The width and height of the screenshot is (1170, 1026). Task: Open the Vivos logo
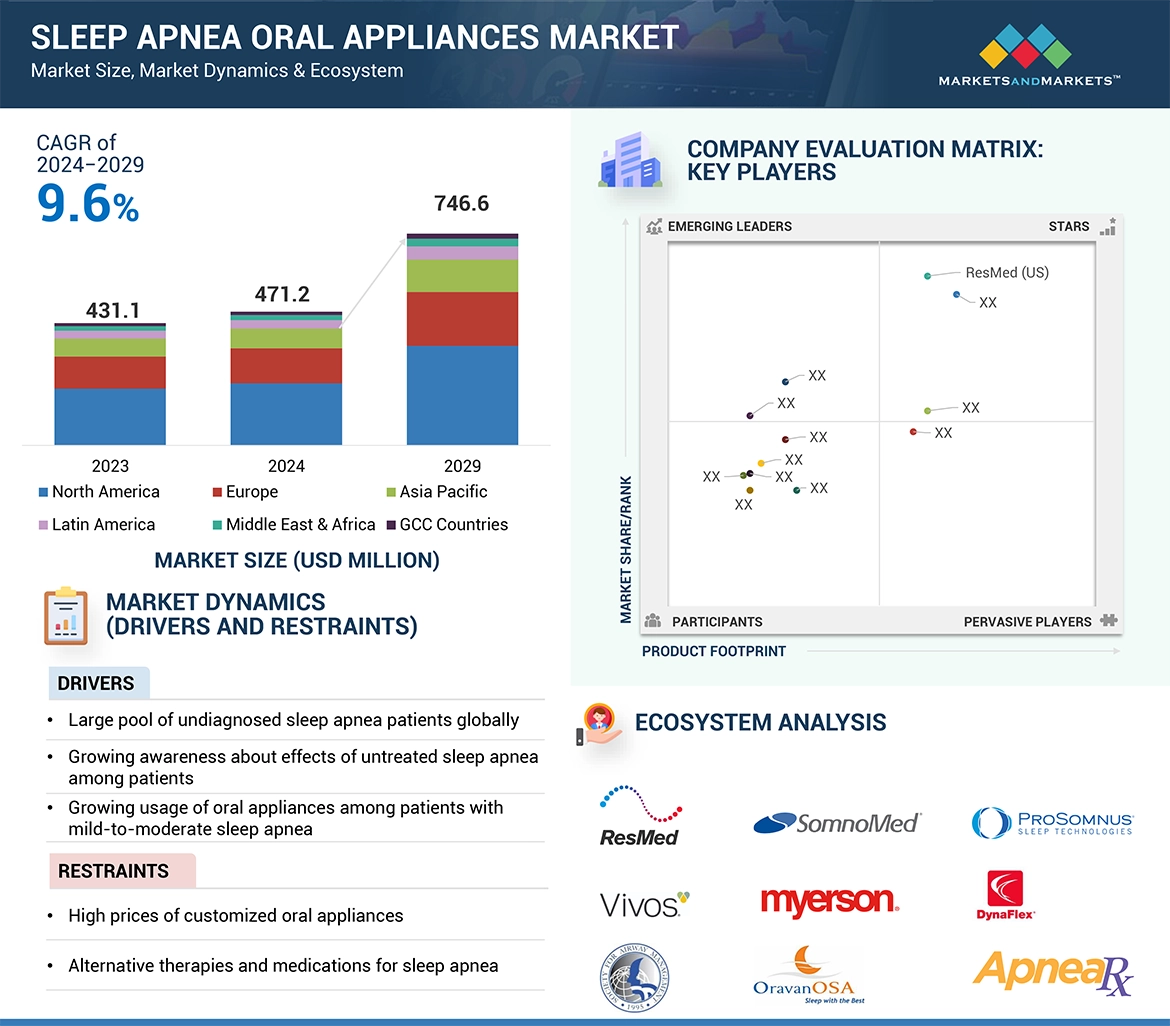point(645,904)
